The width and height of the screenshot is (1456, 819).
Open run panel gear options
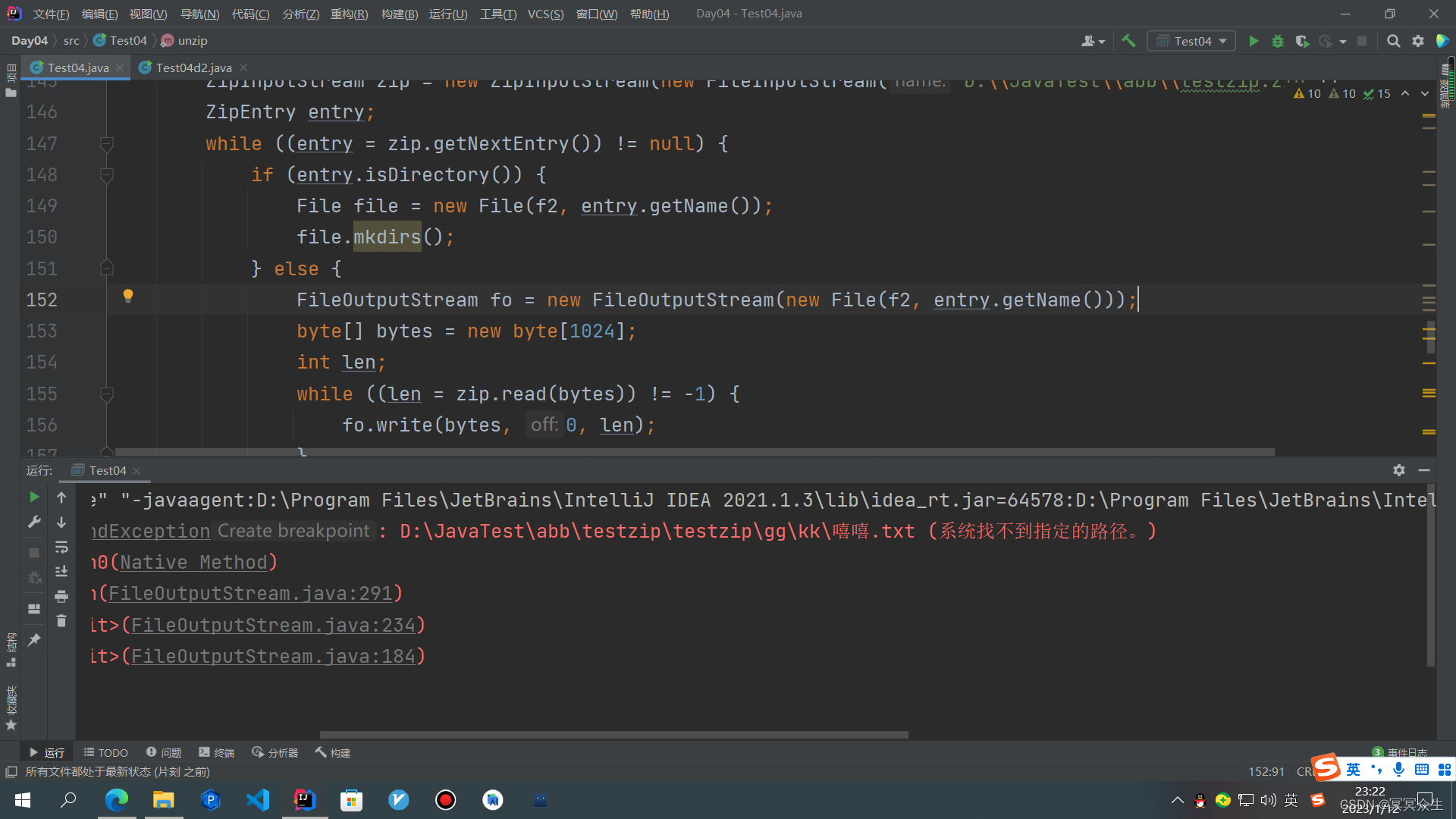click(1399, 470)
